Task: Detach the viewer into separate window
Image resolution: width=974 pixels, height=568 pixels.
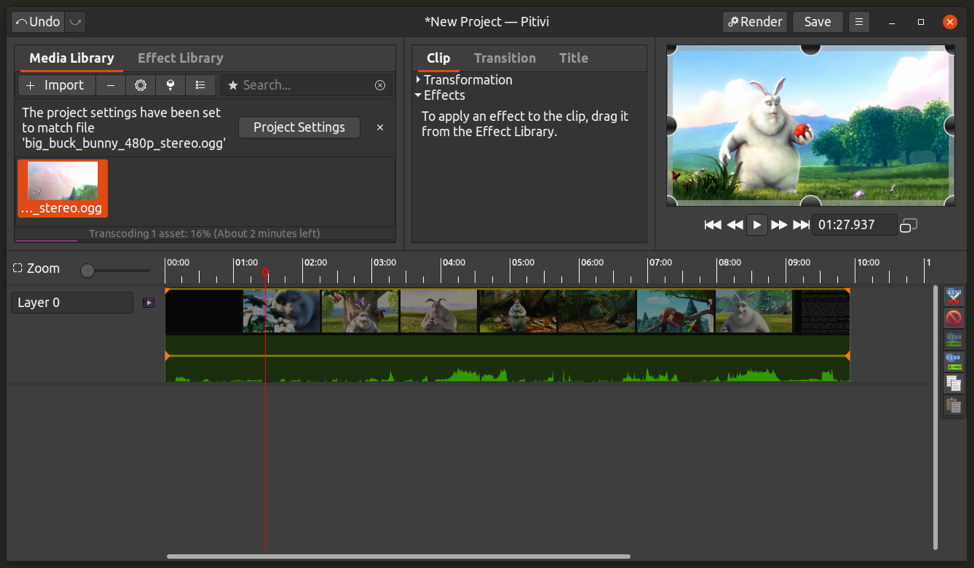Action: (908, 226)
